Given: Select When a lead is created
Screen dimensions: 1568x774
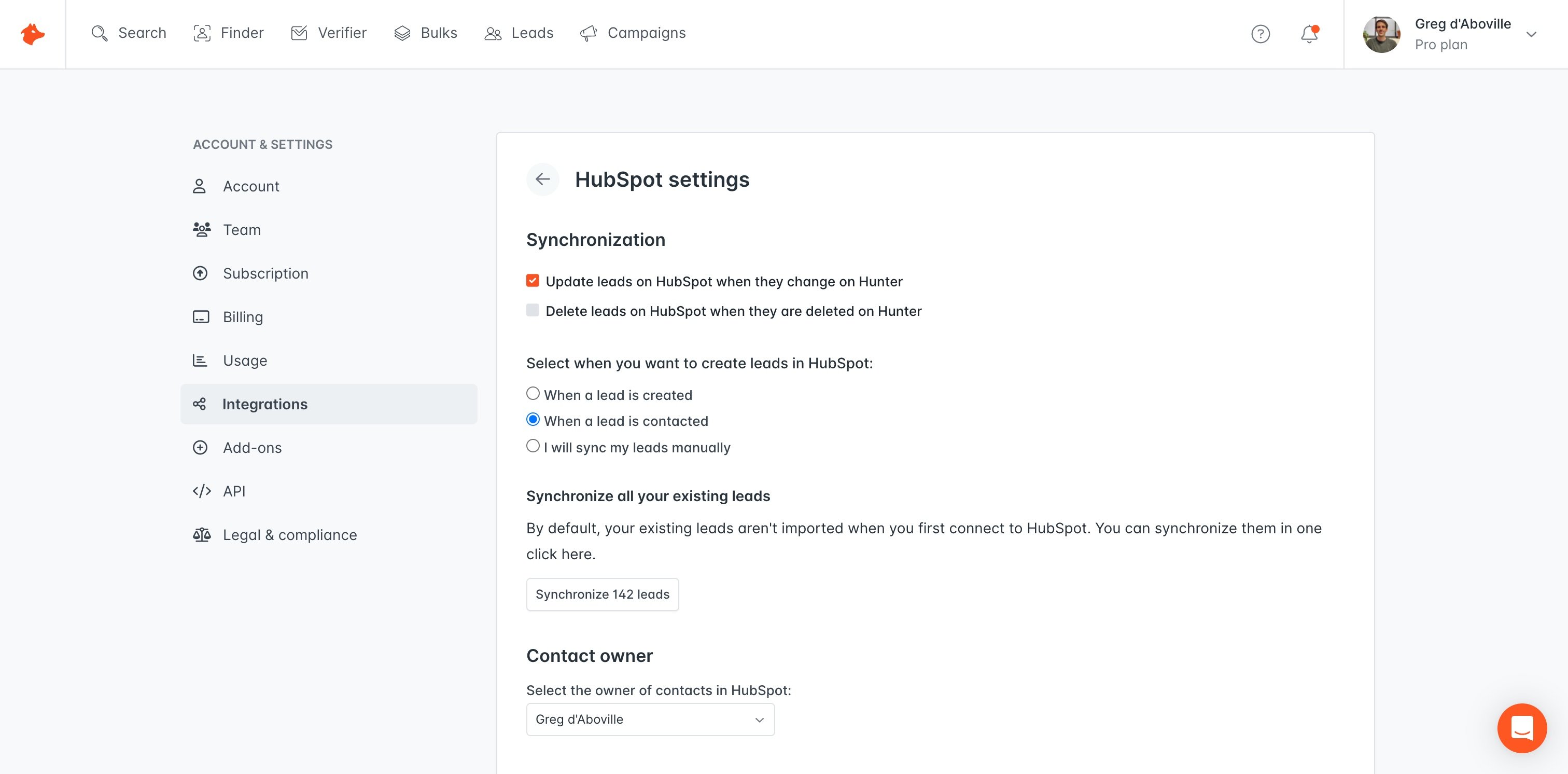Looking at the screenshot, I should click(x=533, y=393).
